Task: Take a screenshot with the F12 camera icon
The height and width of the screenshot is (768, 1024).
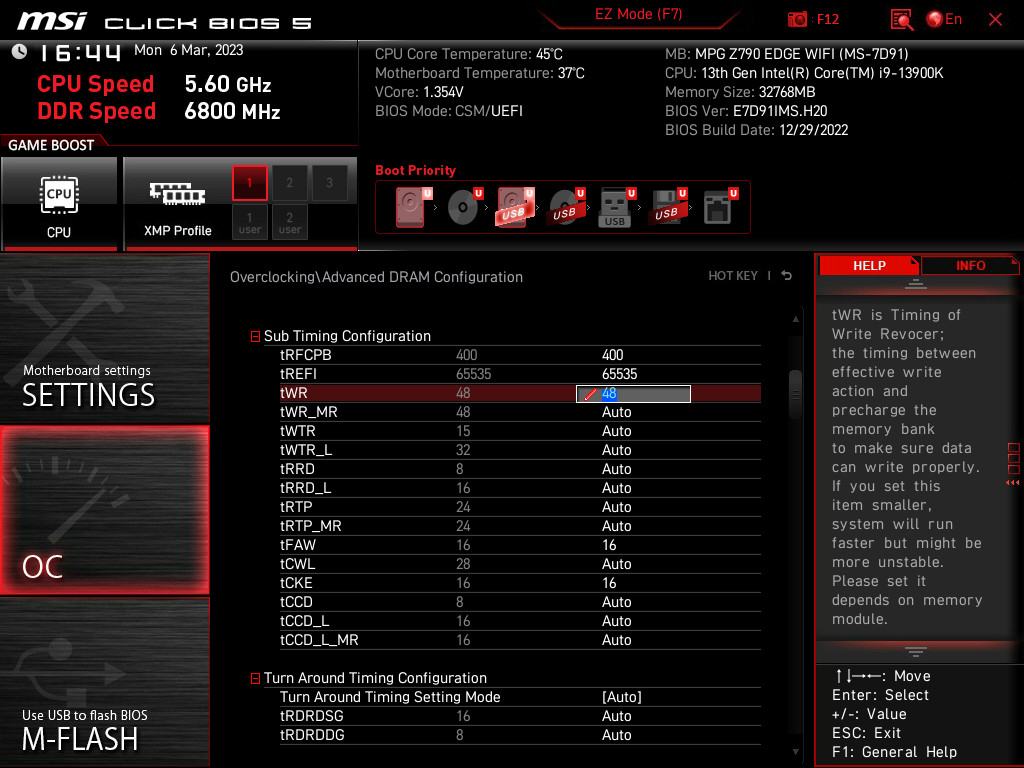Action: (x=797, y=19)
